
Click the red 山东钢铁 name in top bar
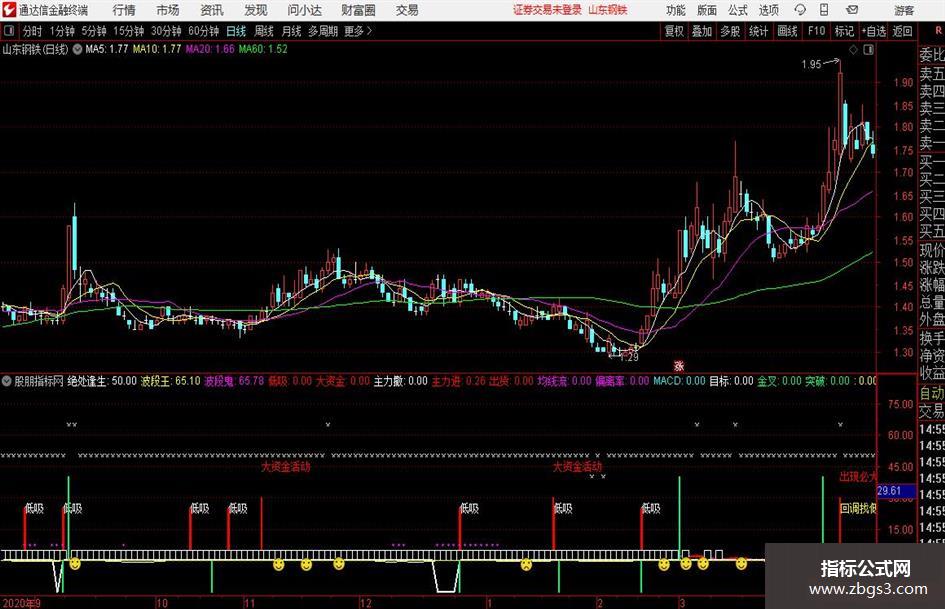[608, 10]
